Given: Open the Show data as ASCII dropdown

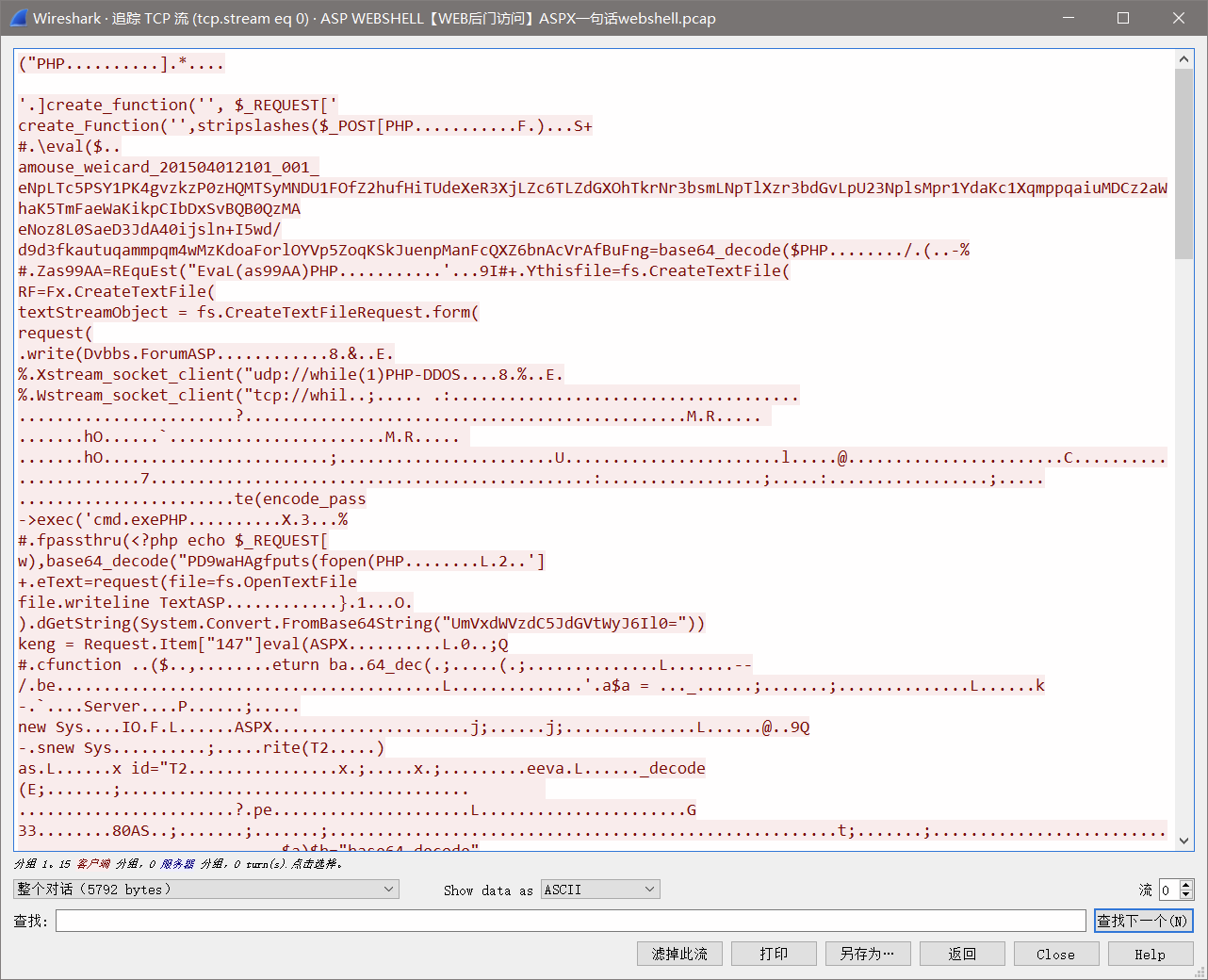Looking at the screenshot, I should 600,890.
